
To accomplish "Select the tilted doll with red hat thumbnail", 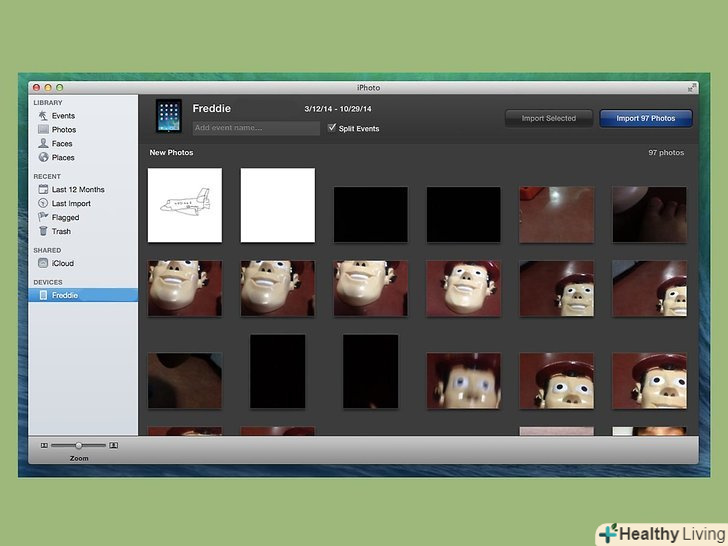I will (x=463, y=288).
